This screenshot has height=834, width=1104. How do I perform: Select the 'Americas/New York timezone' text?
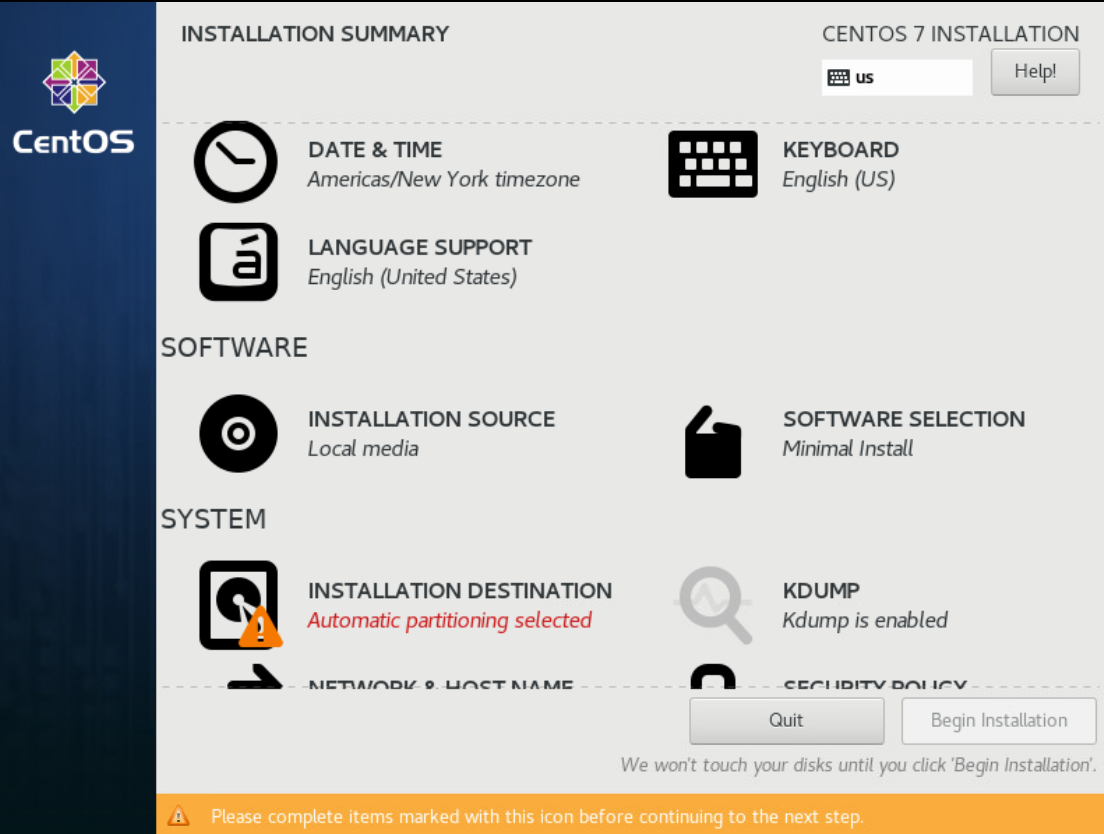point(444,179)
